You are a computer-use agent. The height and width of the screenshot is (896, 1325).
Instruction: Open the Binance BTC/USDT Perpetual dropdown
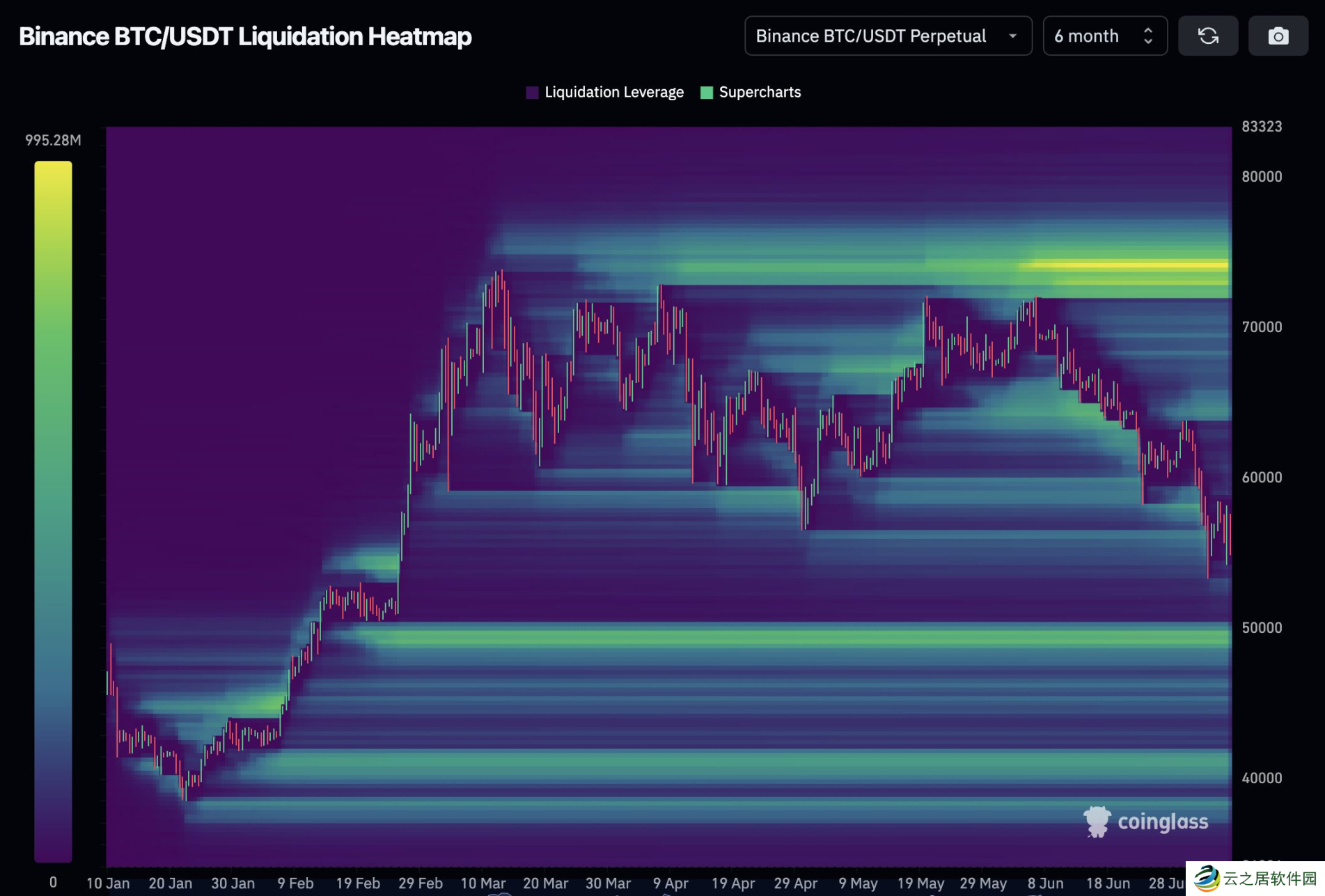tap(888, 36)
